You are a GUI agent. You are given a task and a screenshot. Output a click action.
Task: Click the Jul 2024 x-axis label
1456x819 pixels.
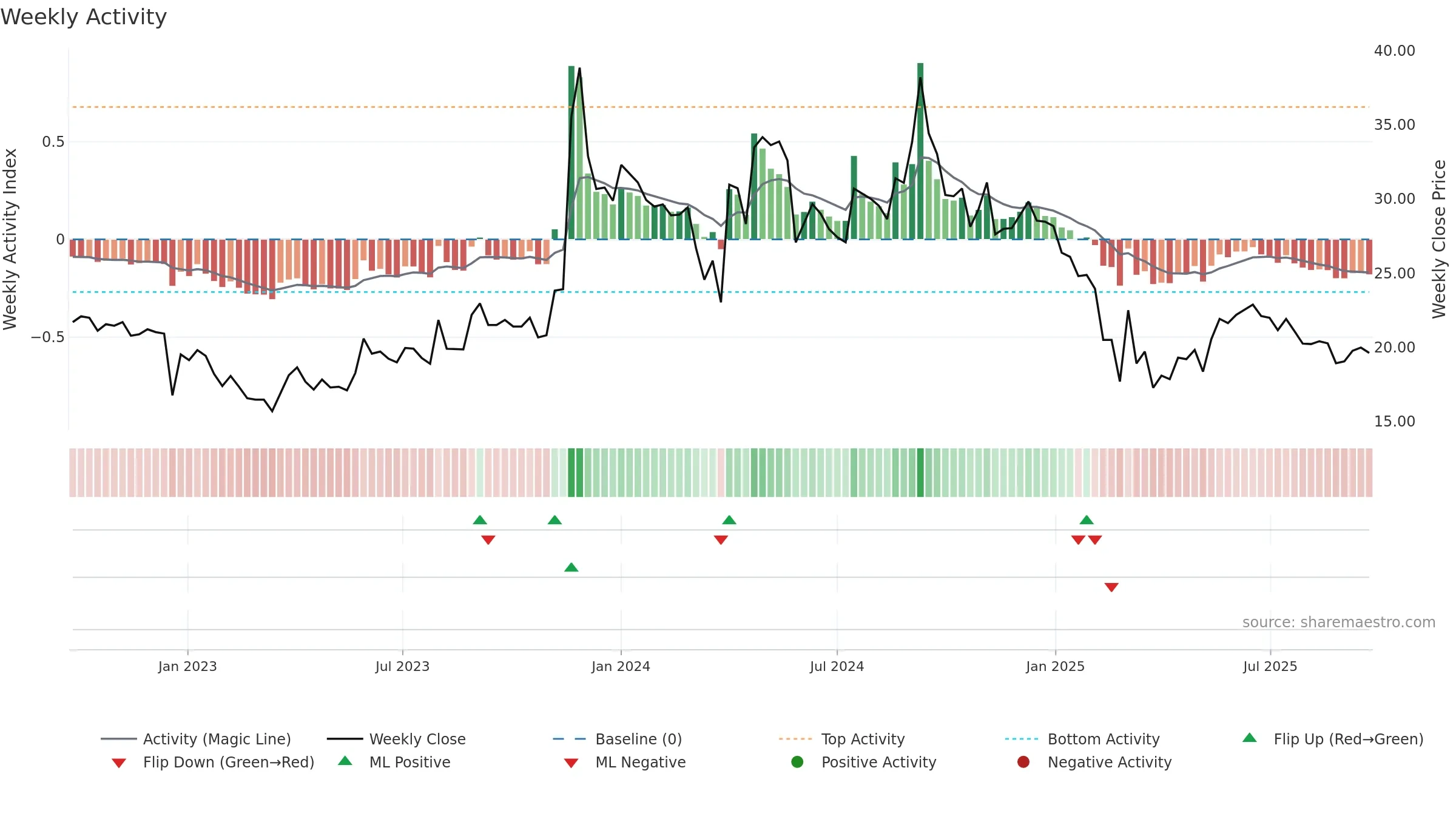click(837, 667)
